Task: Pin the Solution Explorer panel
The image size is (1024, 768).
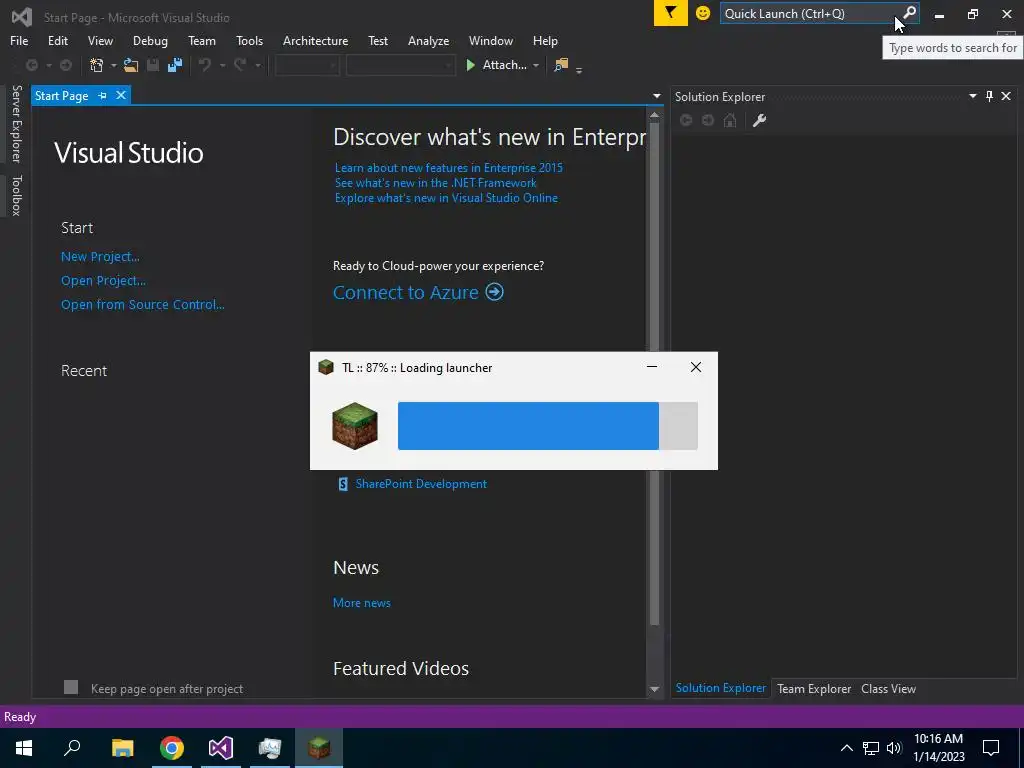Action: [x=989, y=96]
